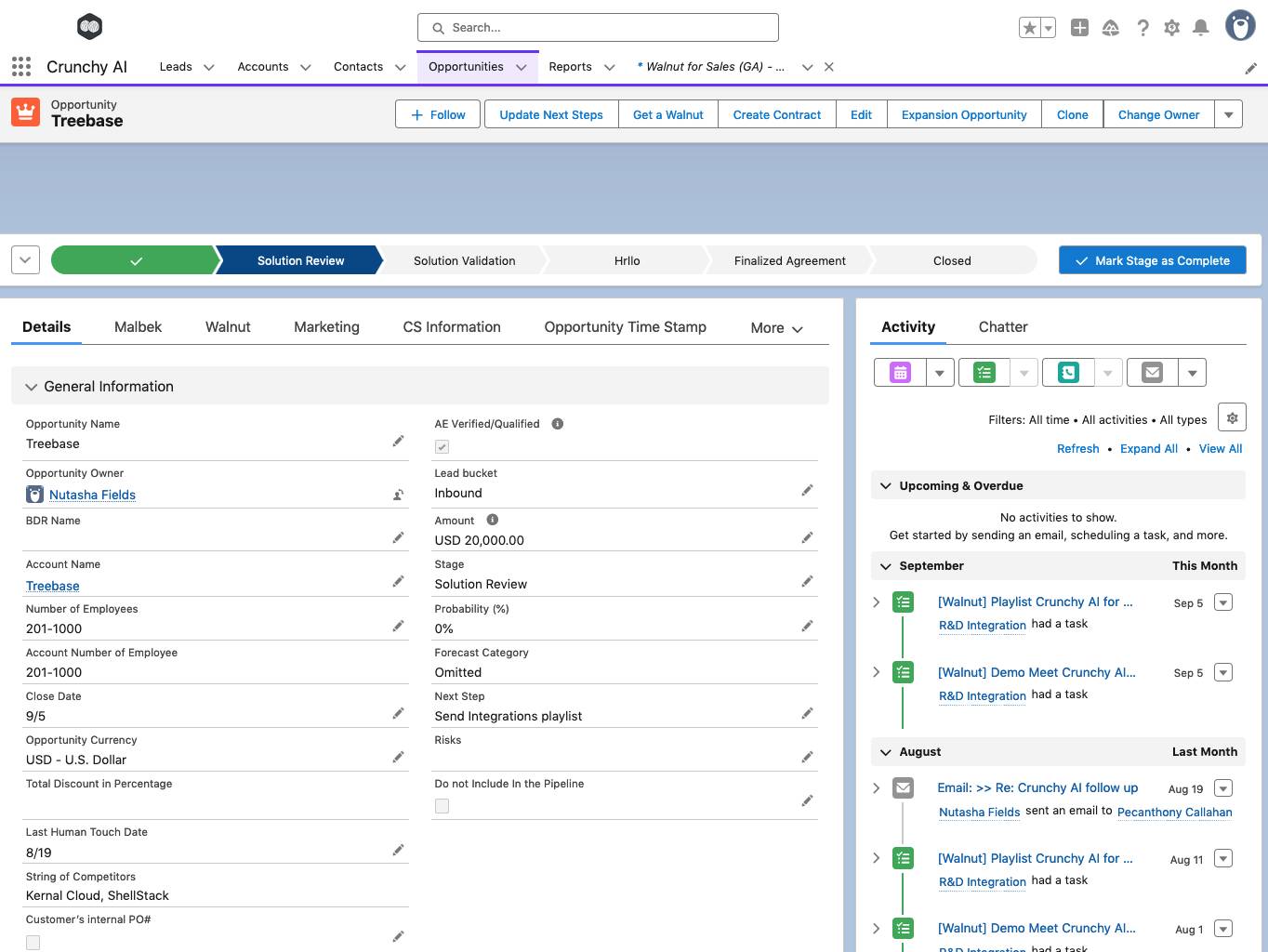This screenshot has height=952, width=1268.
Task: Edit the Last Human Touch Date pencil
Action: pyautogui.click(x=398, y=850)
